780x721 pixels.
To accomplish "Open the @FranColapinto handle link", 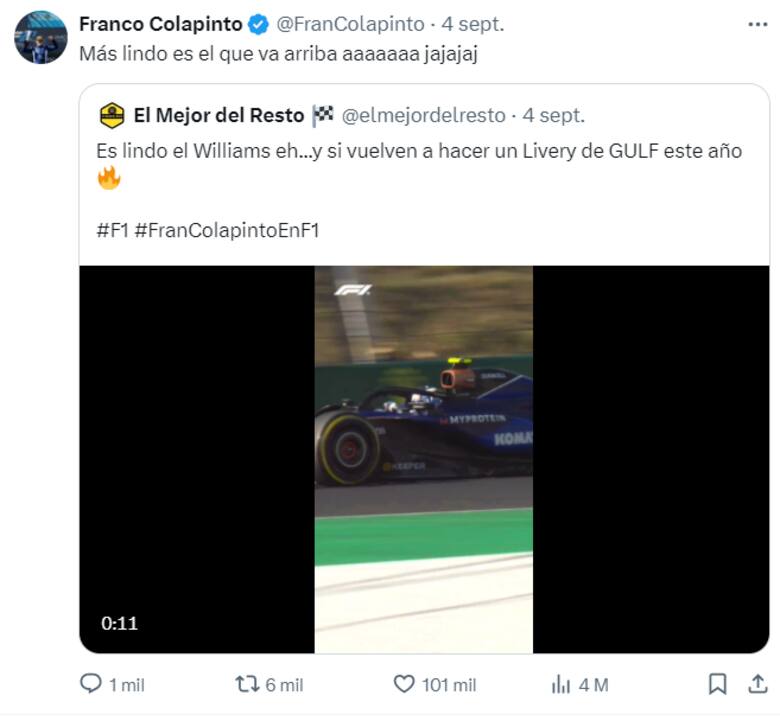I will 342,23.
